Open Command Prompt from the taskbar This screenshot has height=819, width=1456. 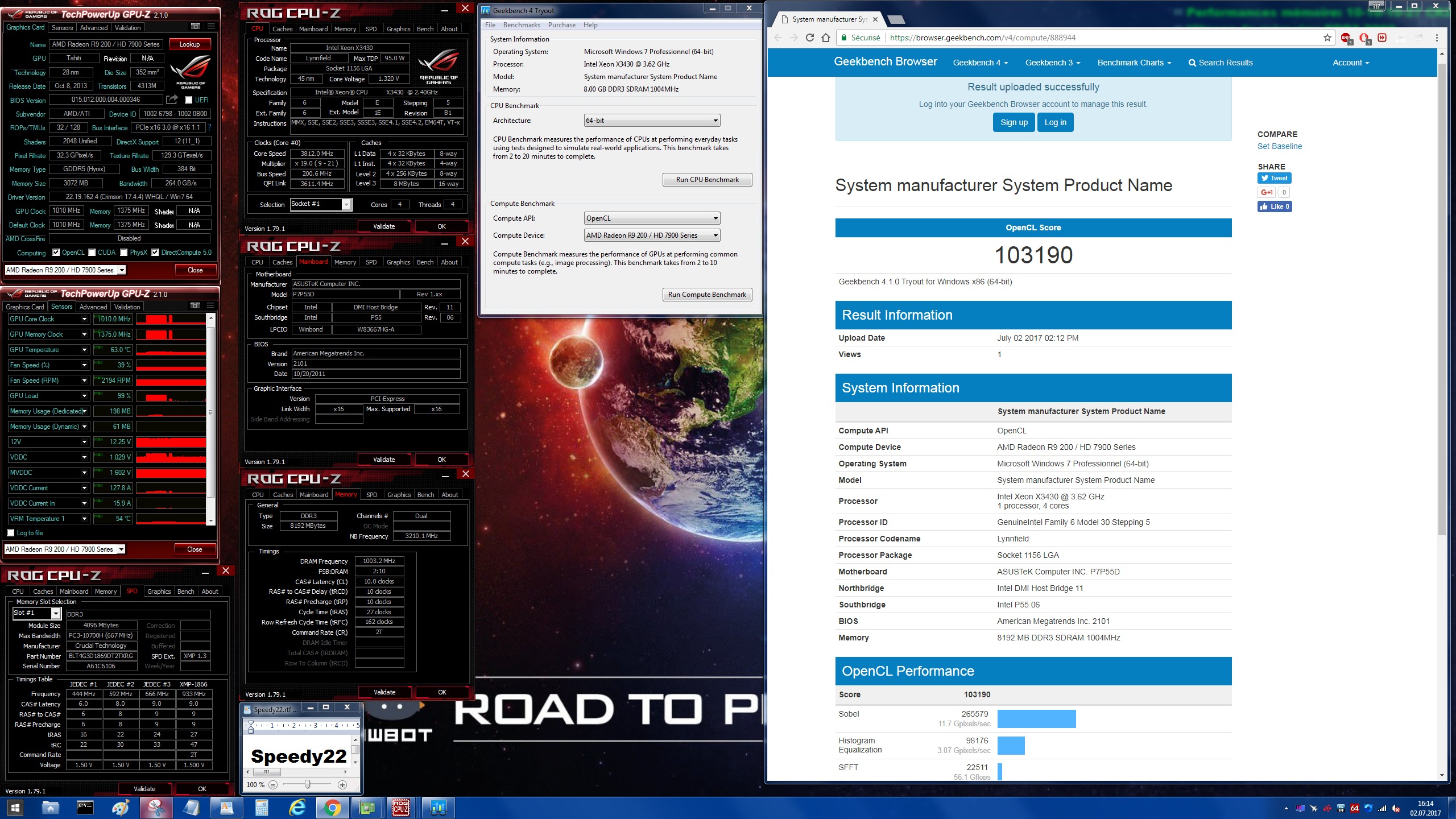click(85, 808)
